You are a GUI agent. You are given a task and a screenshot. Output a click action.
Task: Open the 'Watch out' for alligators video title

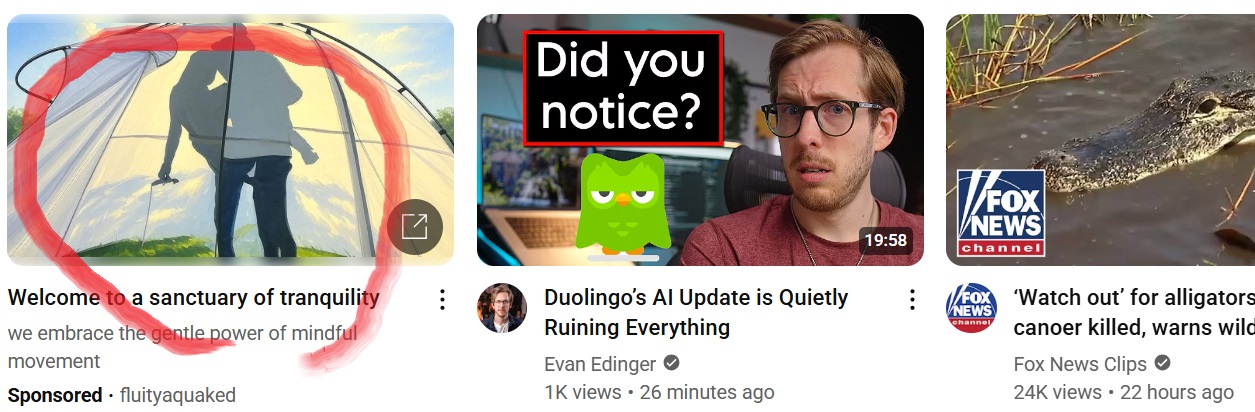point(1134,312)
